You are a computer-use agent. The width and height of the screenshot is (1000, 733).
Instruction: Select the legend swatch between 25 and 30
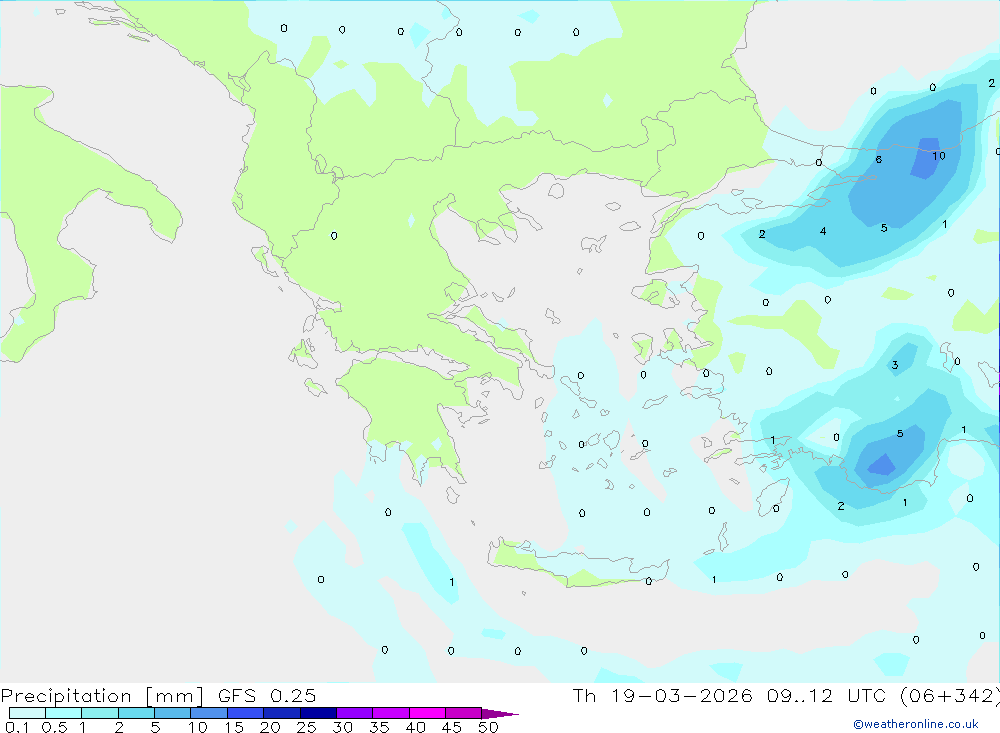(x=318, y=713)
